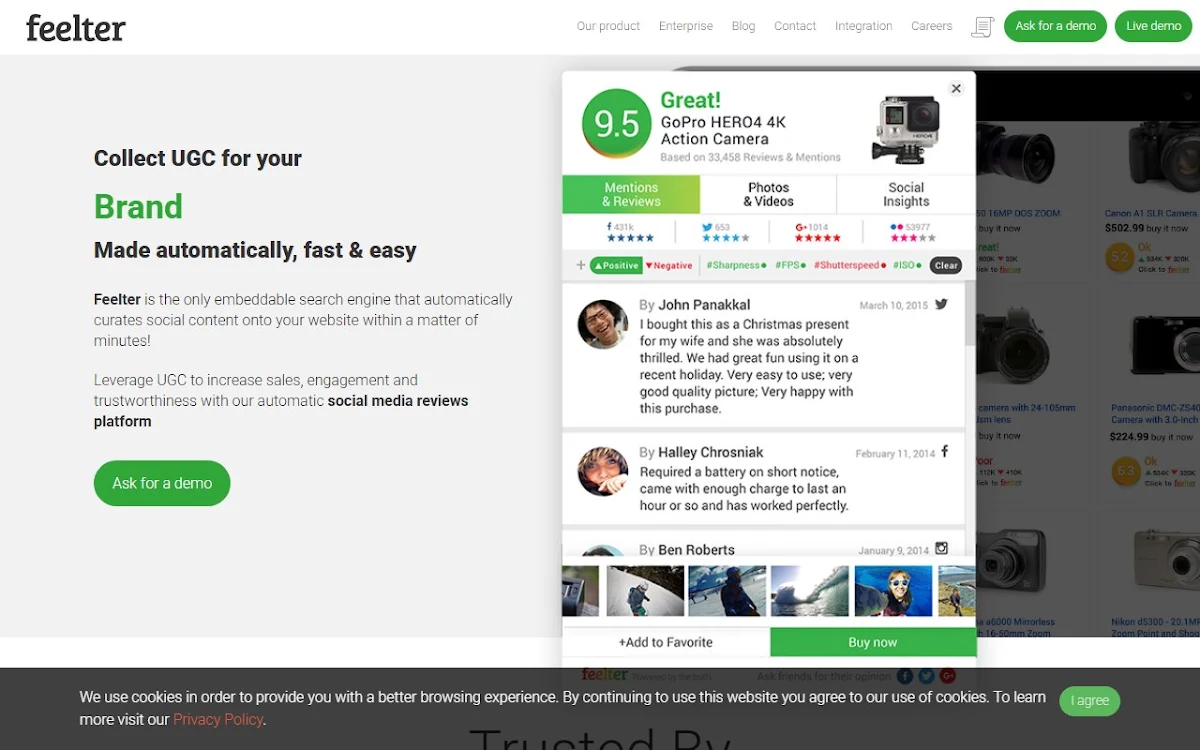Click John Panakkal's avatar photo

pyautogui.click(x=603, y=324)
